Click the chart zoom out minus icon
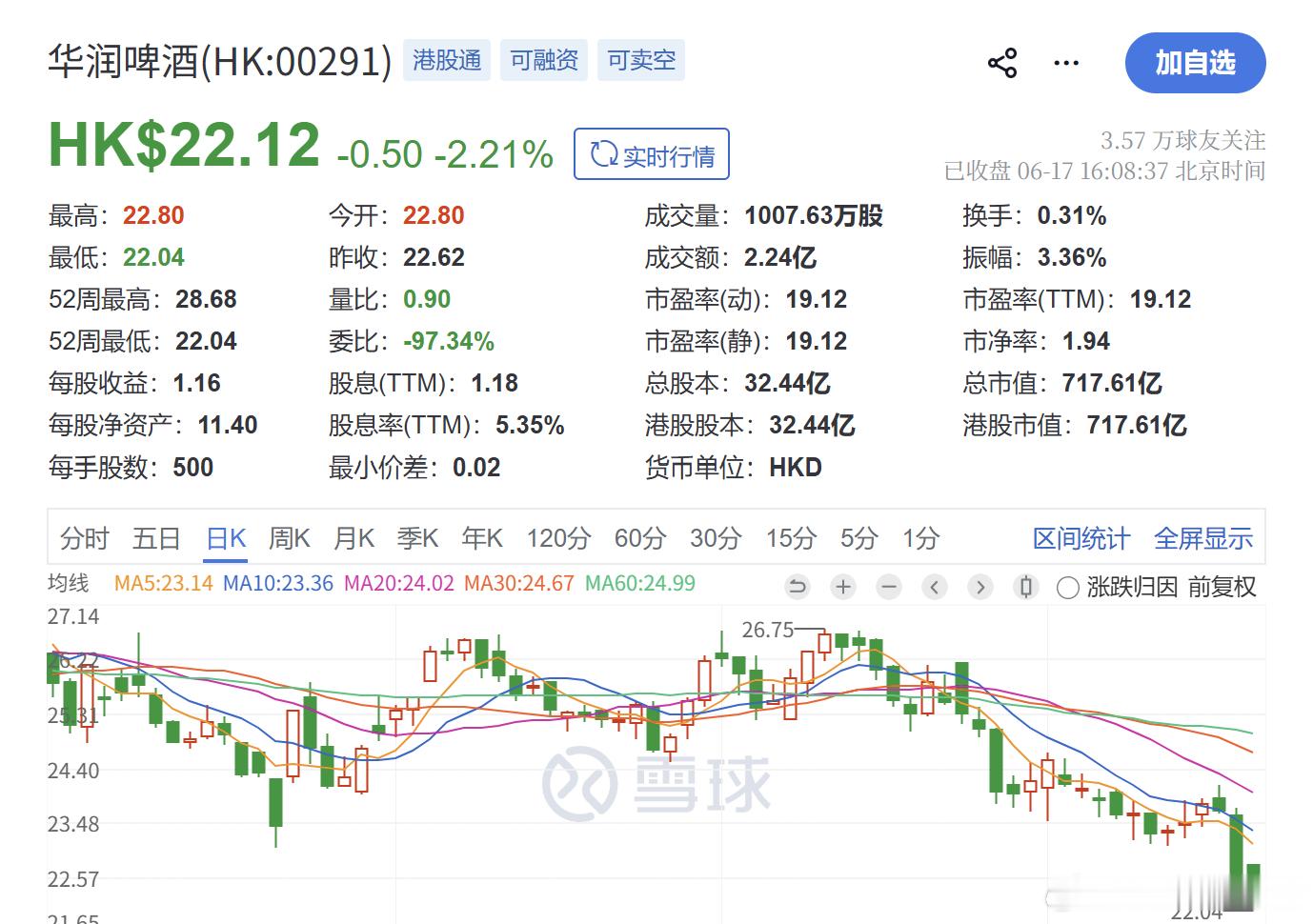 click(889, 587)
